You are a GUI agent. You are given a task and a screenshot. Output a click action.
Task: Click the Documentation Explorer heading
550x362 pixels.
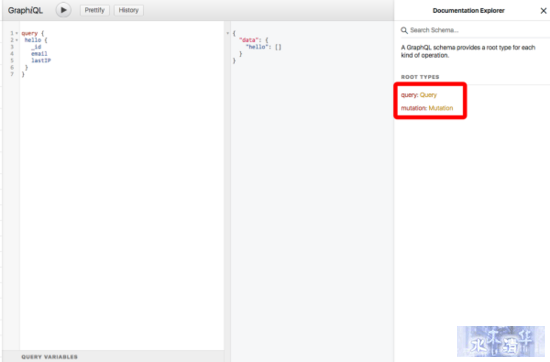click(x=469, y=11)
